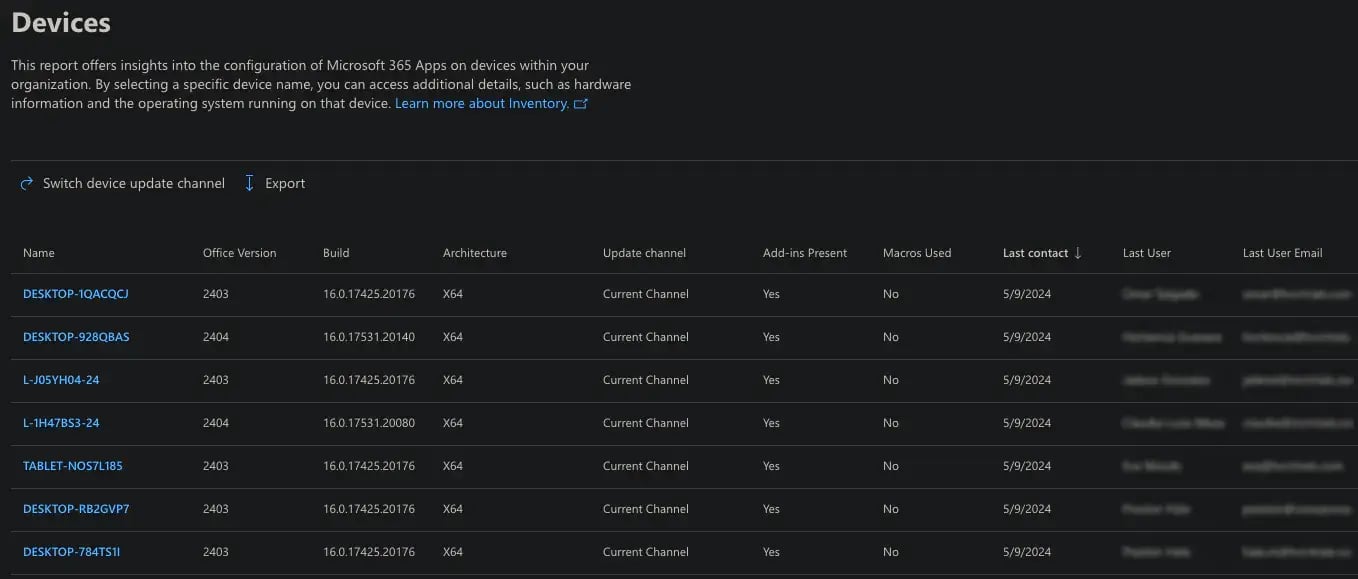Open device DESKTOP-1QACQCJ details
This screenshot has height=579, width=1358.
coord(76,294)
